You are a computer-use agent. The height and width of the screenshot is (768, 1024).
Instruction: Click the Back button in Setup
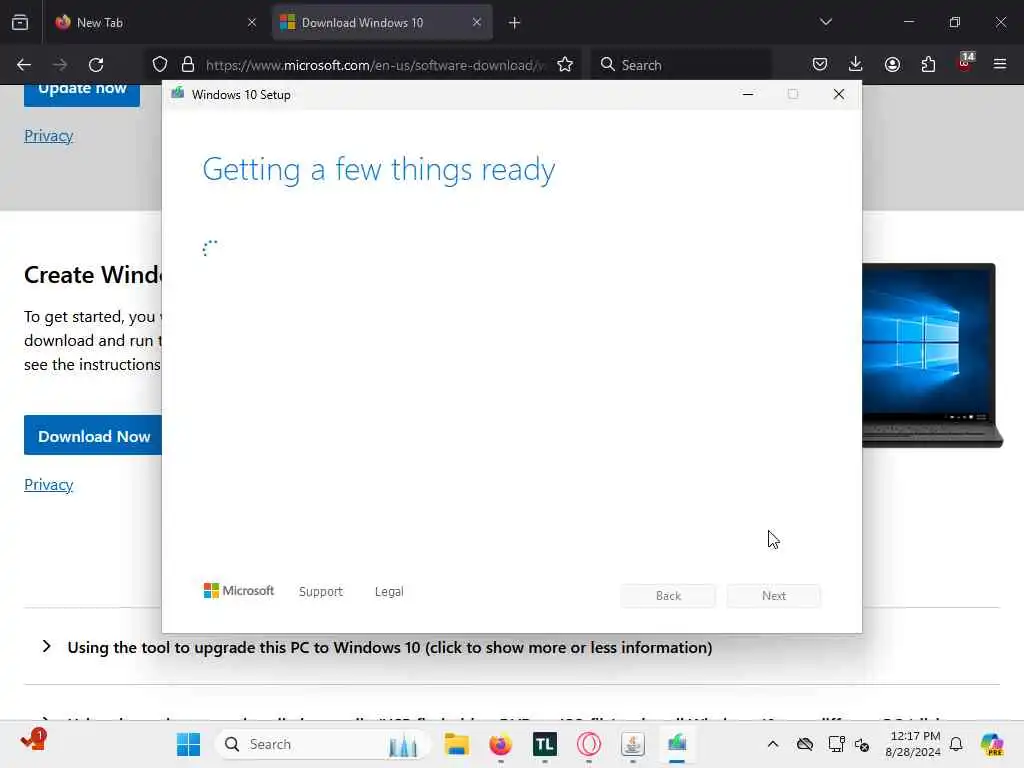pos(668,596)
